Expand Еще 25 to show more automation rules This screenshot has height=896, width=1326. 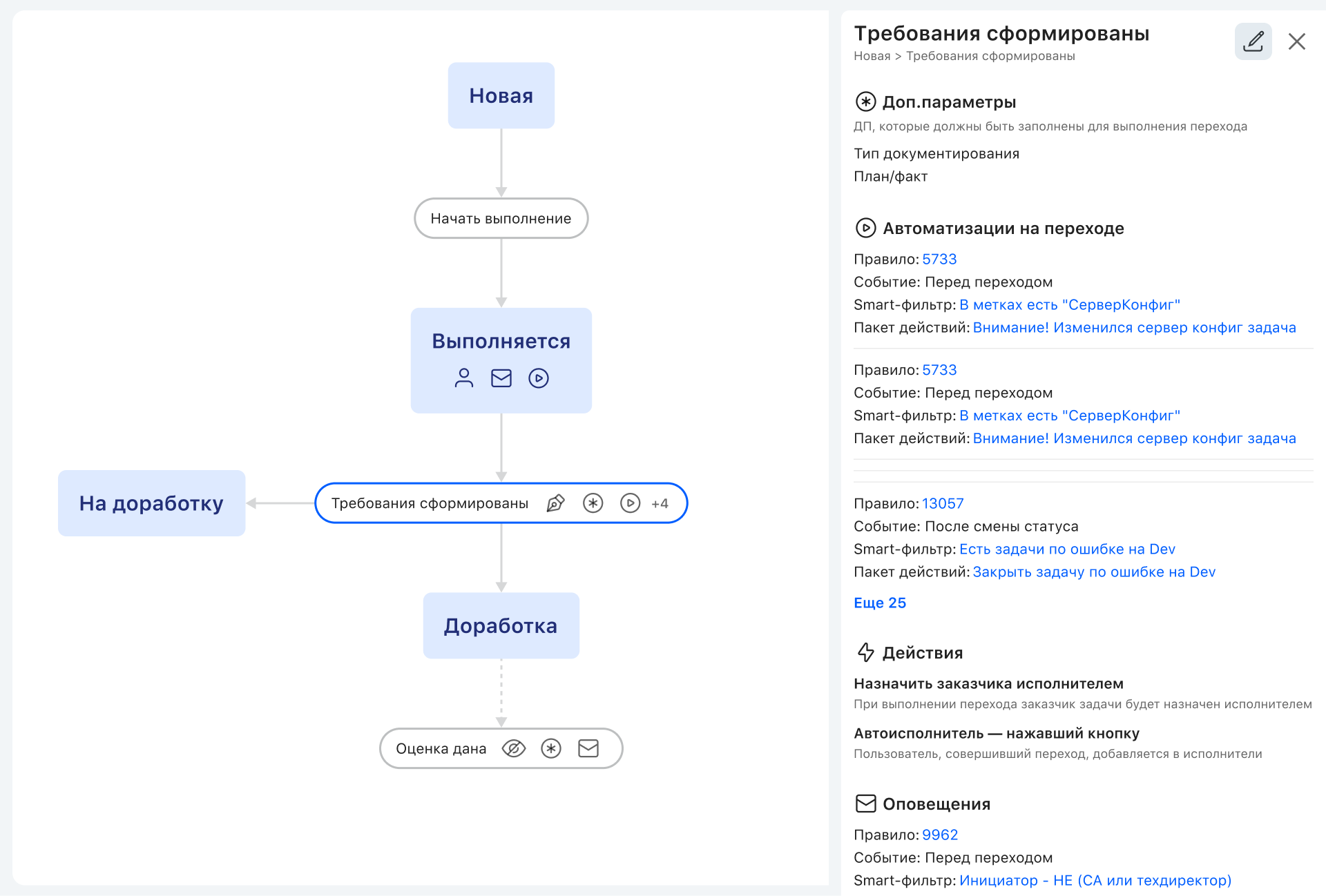point(879,602)
